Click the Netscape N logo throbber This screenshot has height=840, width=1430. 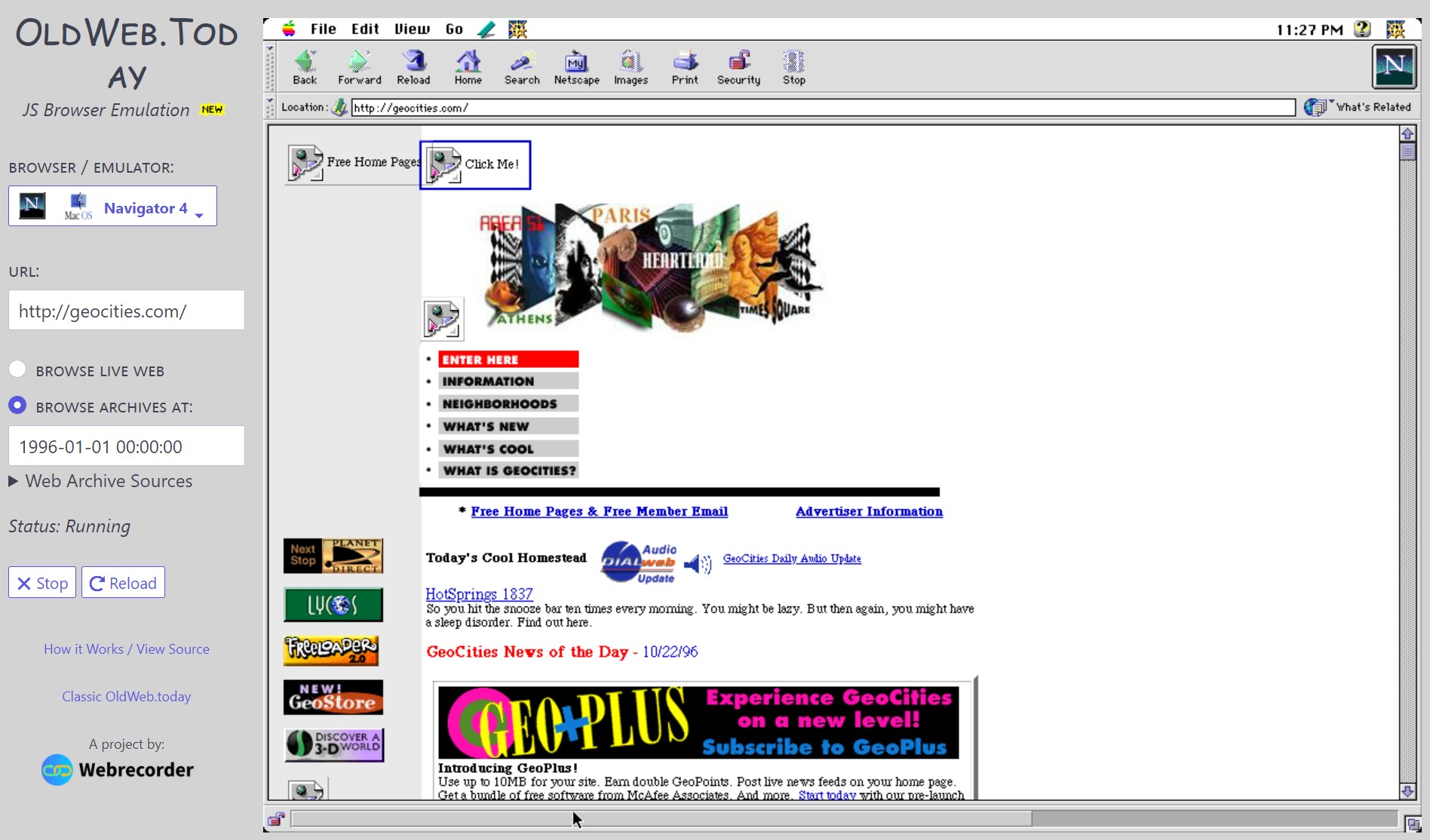coord(1394,66)
